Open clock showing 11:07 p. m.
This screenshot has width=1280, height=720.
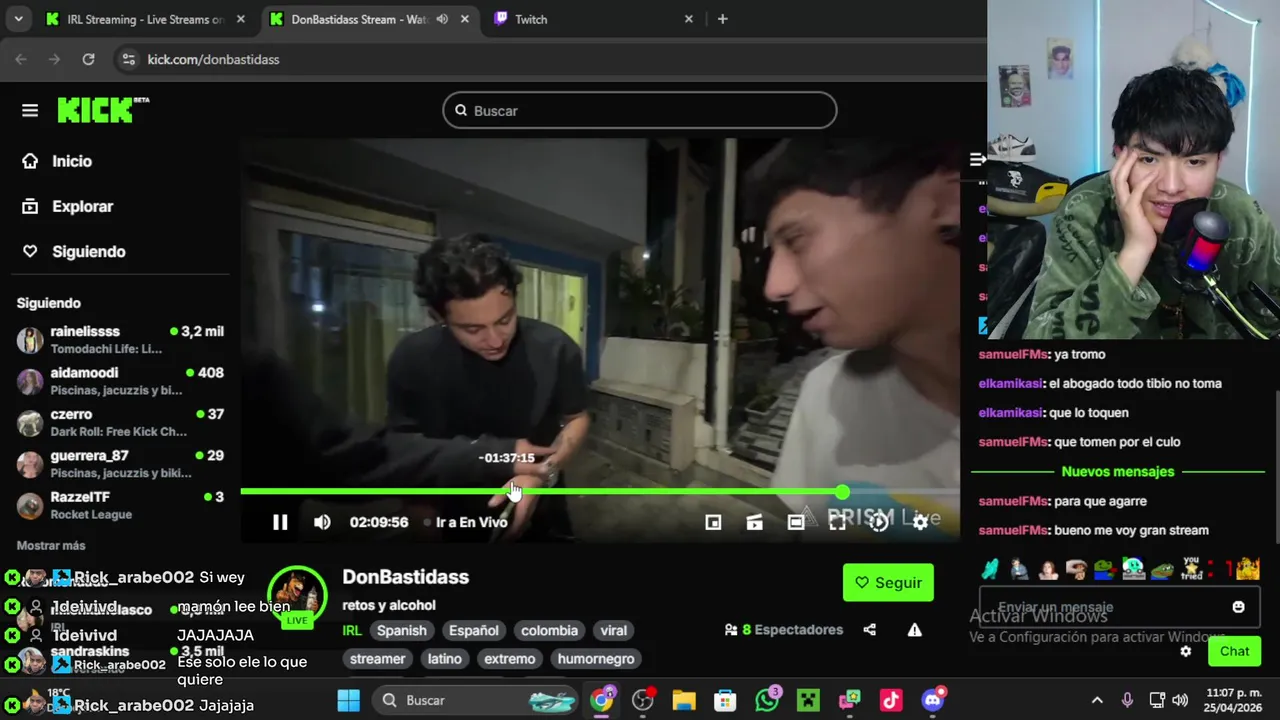point(1237,700)
